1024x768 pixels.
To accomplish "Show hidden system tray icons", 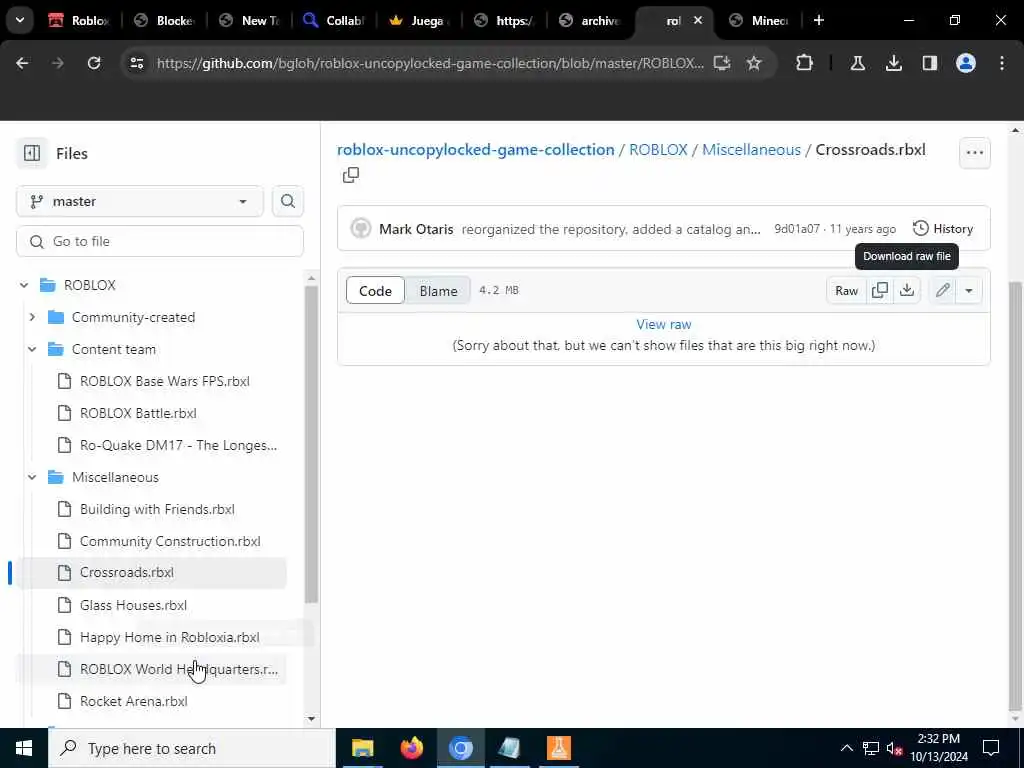I will coord(846,748).
